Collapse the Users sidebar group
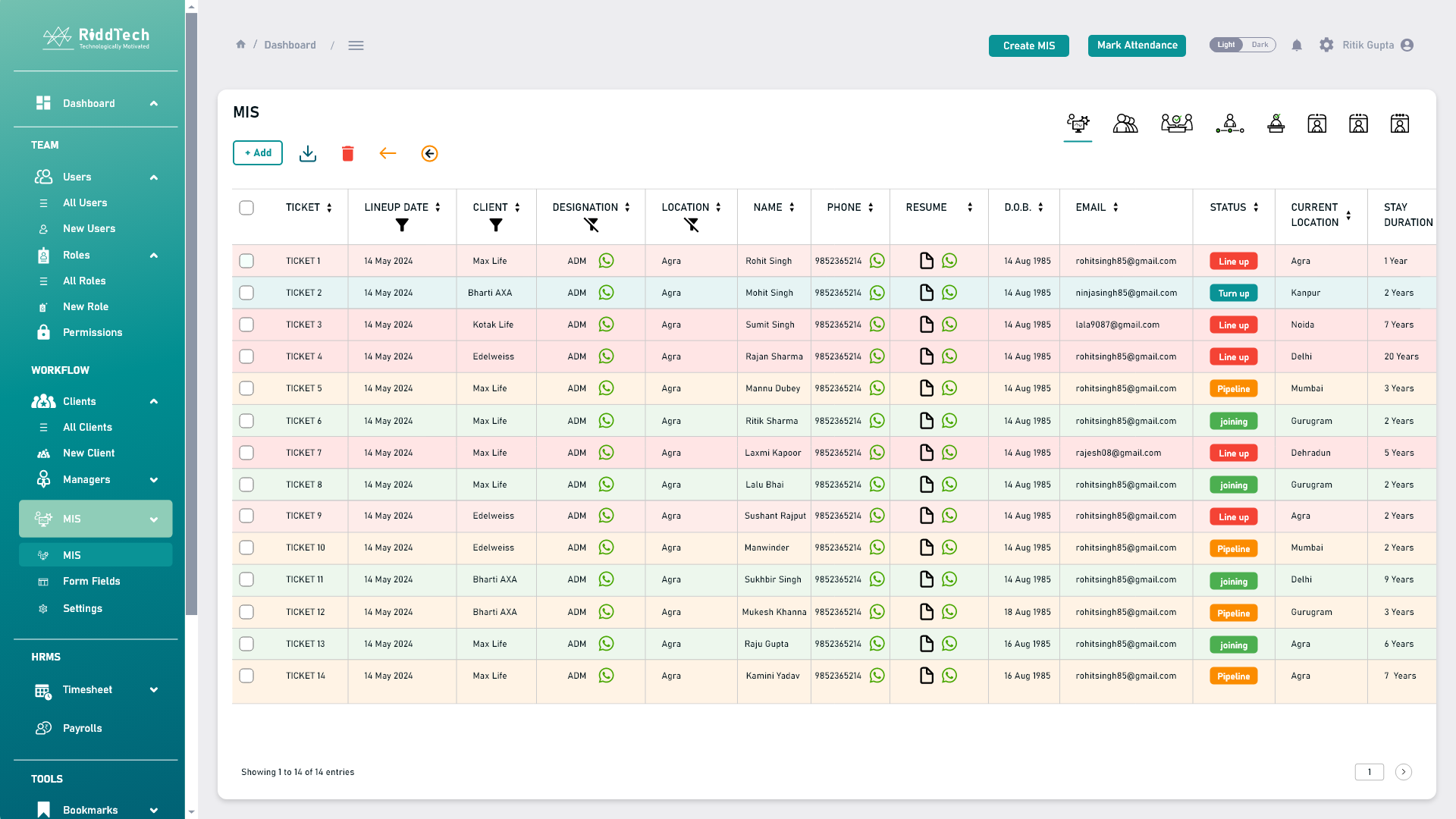1456x819 pixels. [154, 177]
